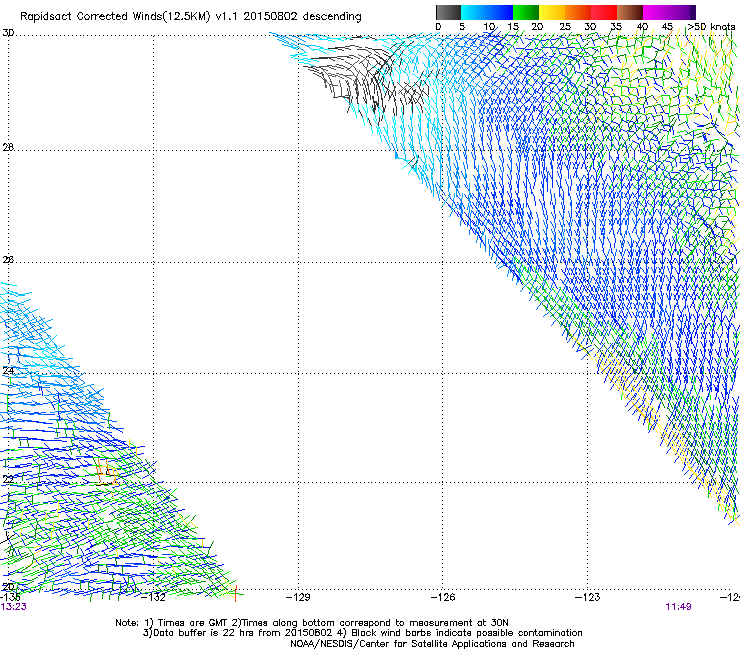Click the latitude label '30' on the left axis
The image size is (740, 650).
8,33
